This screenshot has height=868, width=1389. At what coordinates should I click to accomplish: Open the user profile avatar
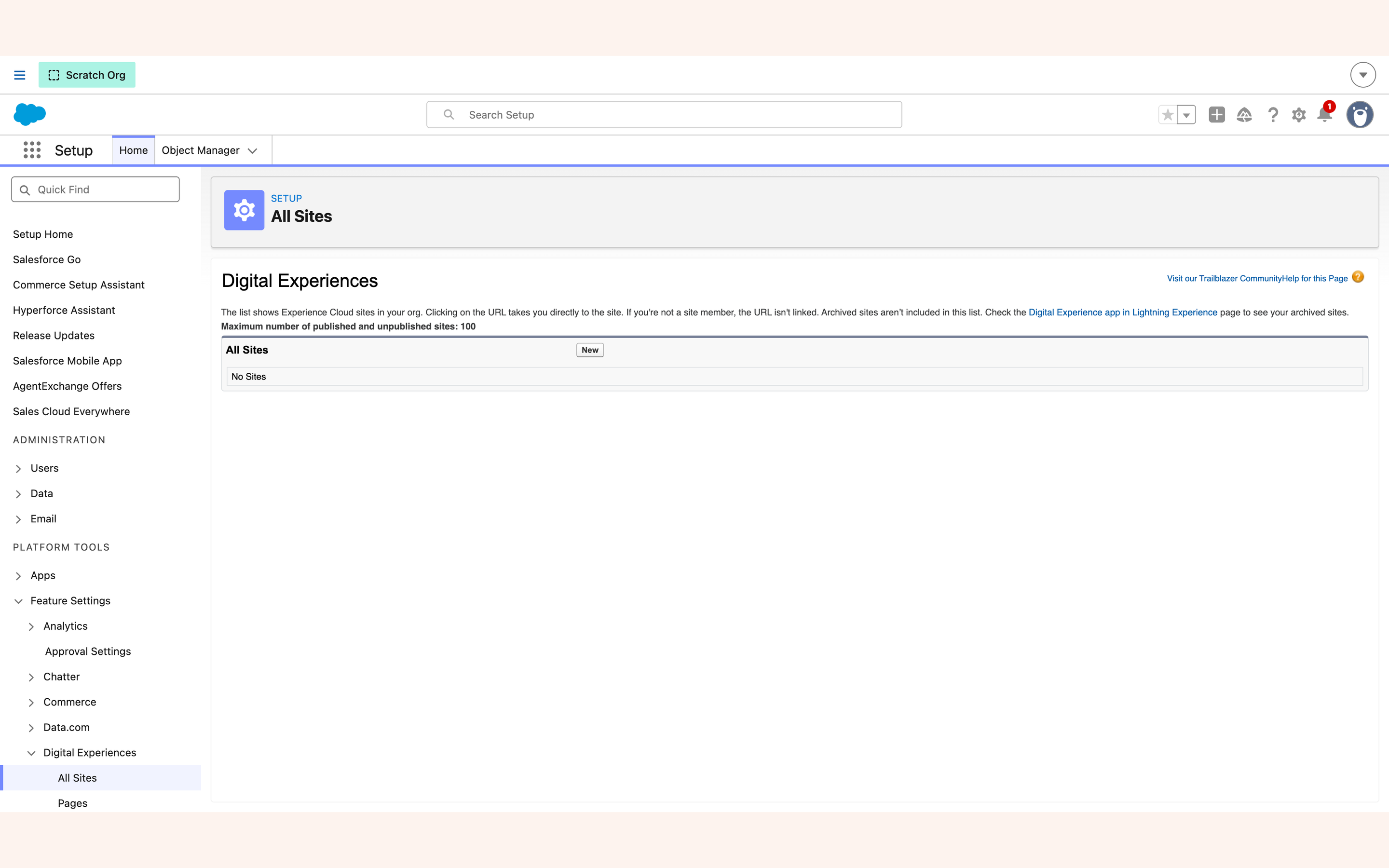coord(1360,115)
